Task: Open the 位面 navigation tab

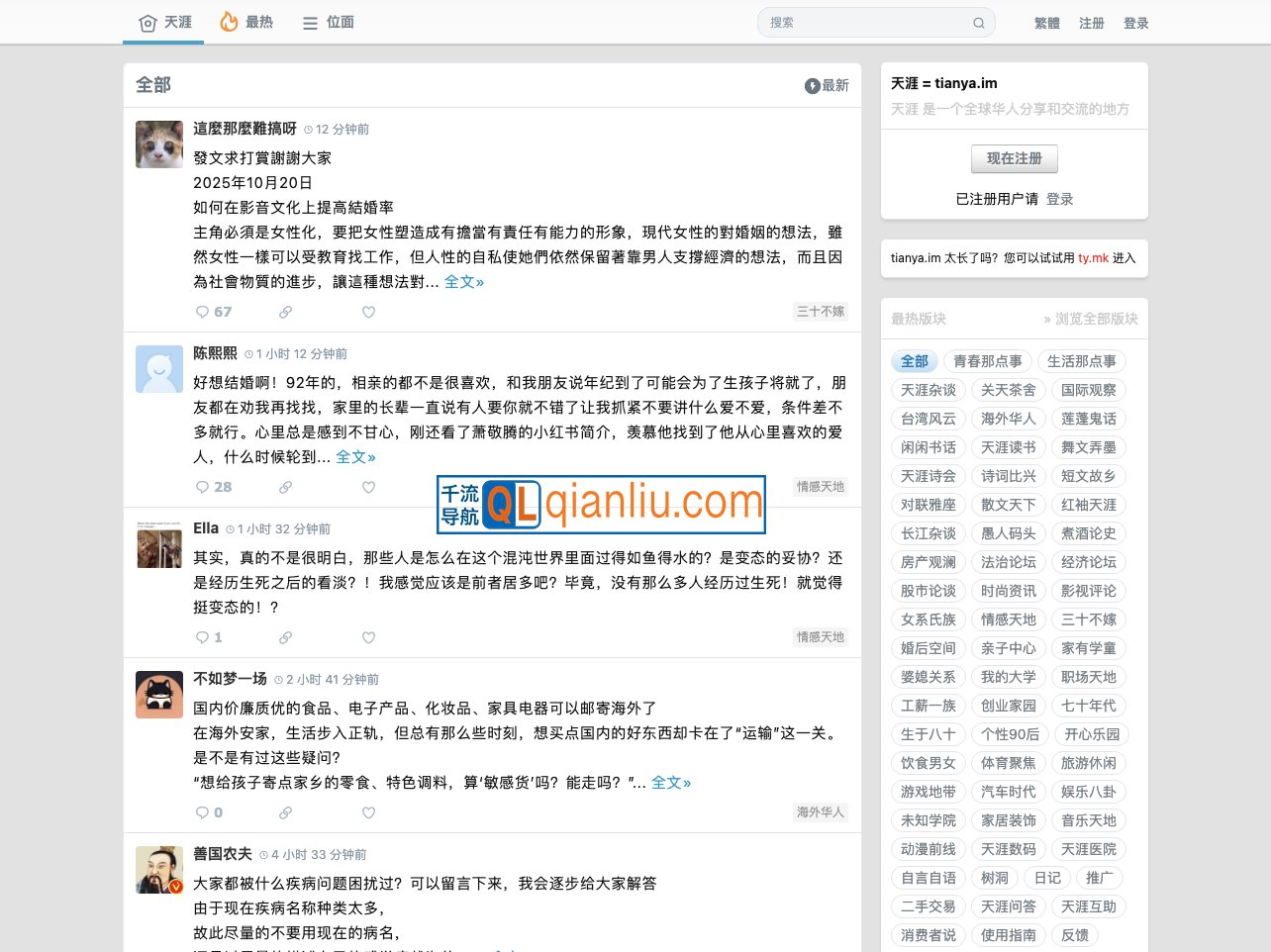Action: [x=328, y=22]
